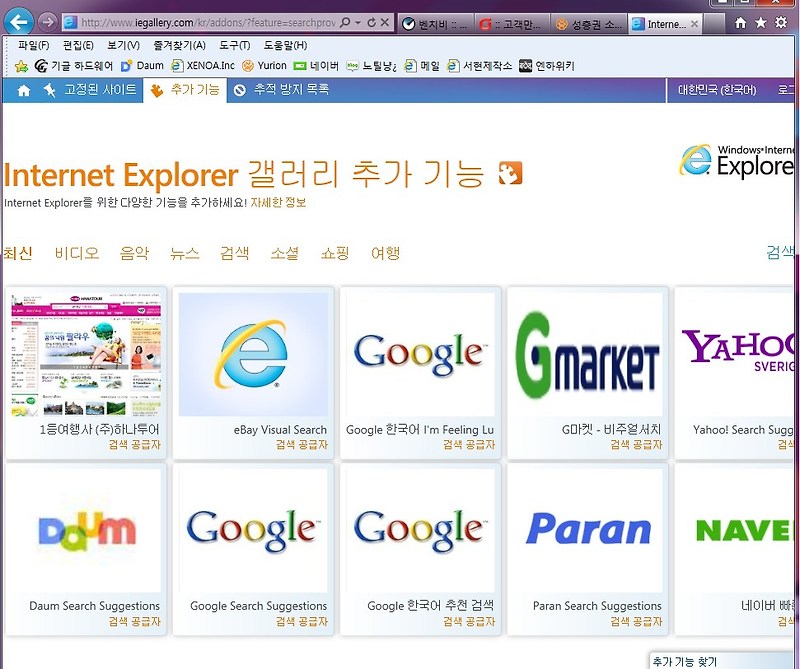Open the 메일 bookmark

[422, 66]
